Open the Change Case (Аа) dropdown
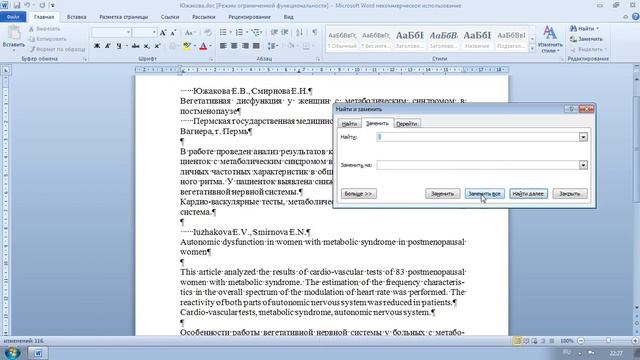Viewport: 640px width, 360px height. pyautogui.click(x=189, y=32)
